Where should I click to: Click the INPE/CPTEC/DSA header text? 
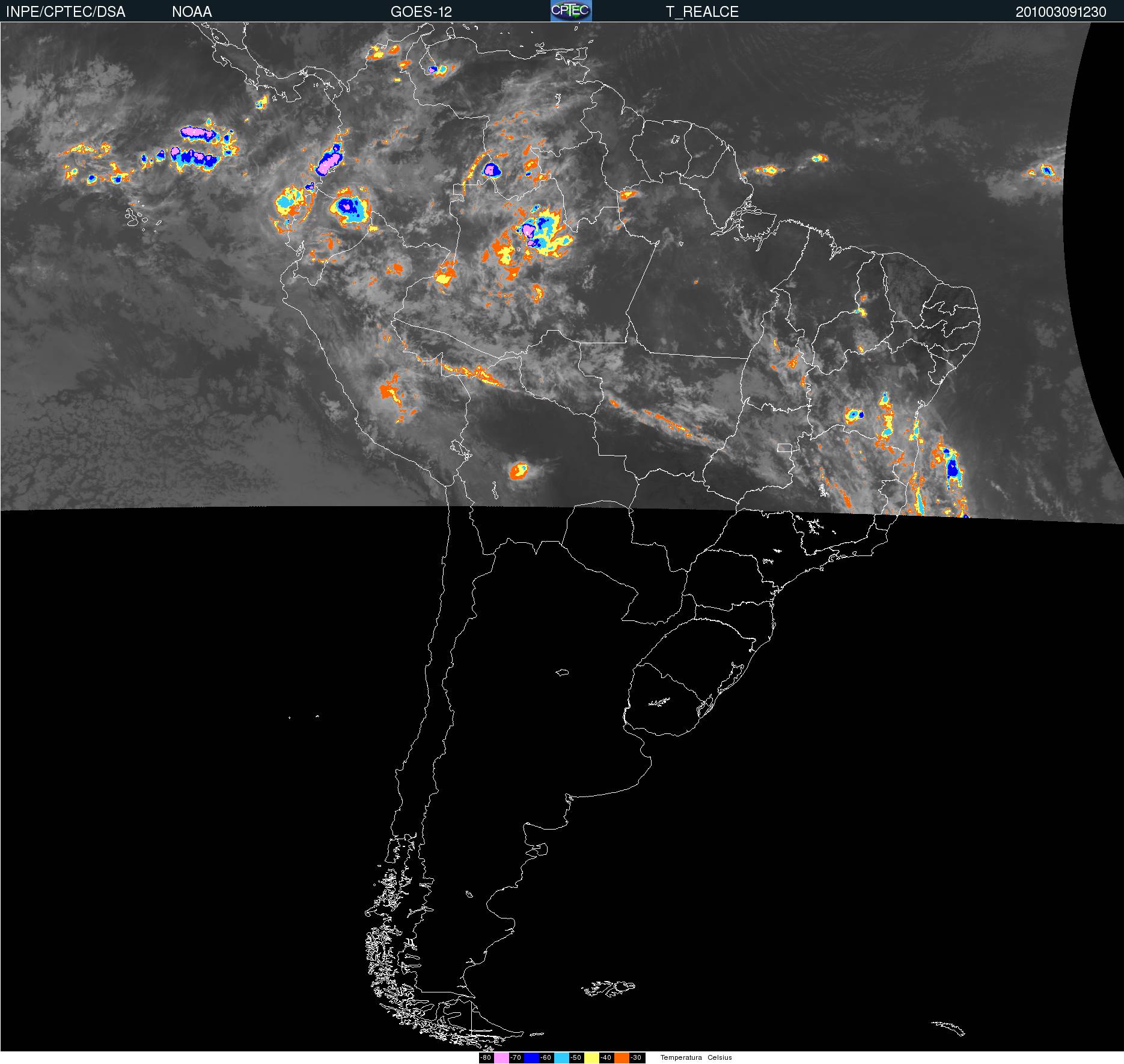tap(66, 11)
